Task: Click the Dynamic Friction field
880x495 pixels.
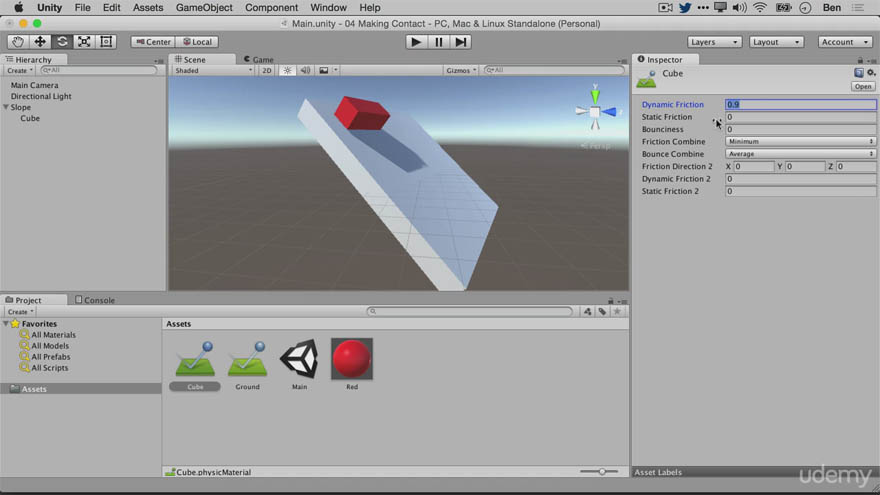Action: pyautogui.click(x=800, y=104)
